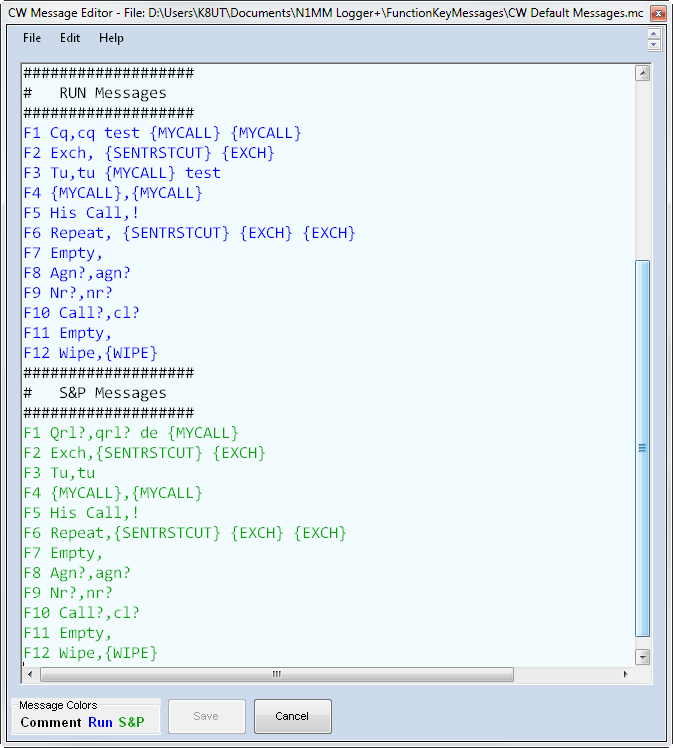Click the green 'F4 {MYCALL},{MYCALL}' line

click(x=113, y=493)
